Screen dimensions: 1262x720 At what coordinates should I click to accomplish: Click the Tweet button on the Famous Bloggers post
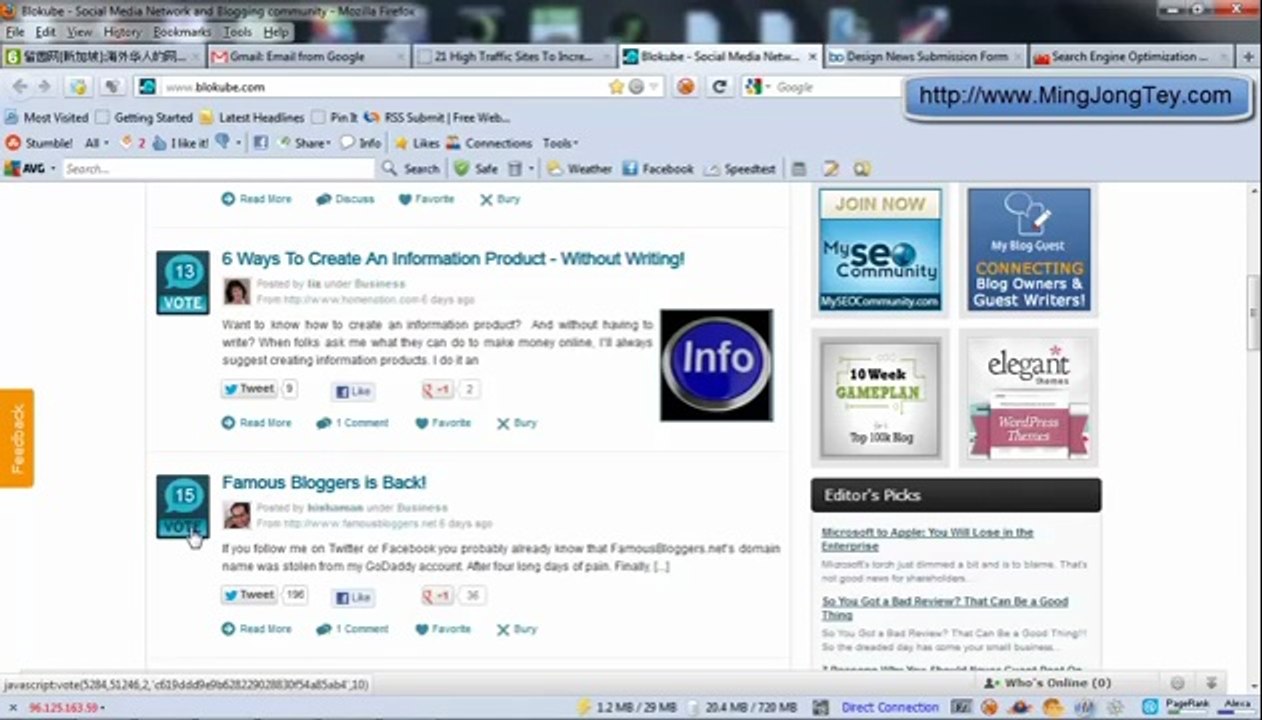click(x=249, y=595)
